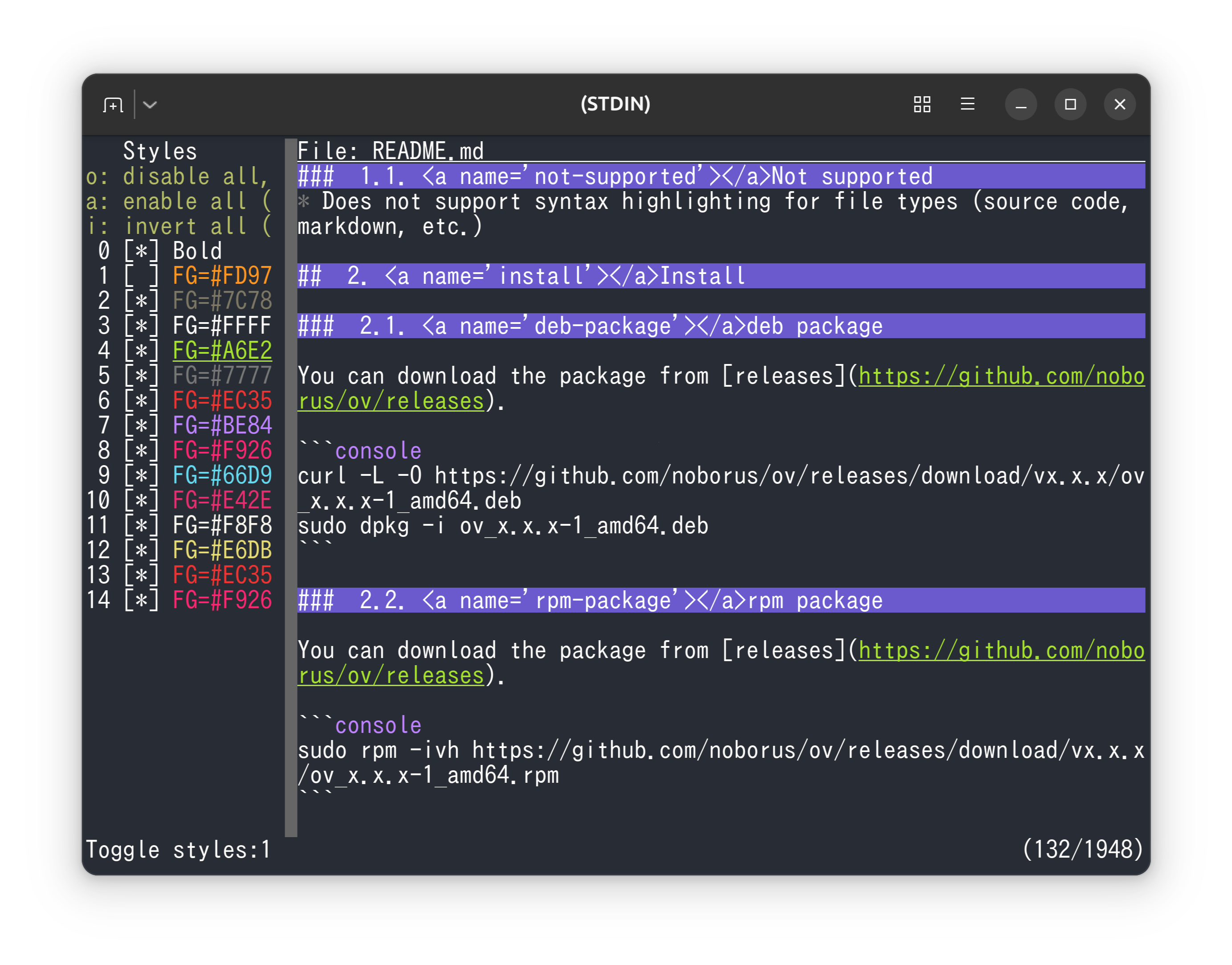This screenshot has height=965, width=1232.
Task: Toggle style 2 FG=#7C78 checkbox
Action: point(141,301)
